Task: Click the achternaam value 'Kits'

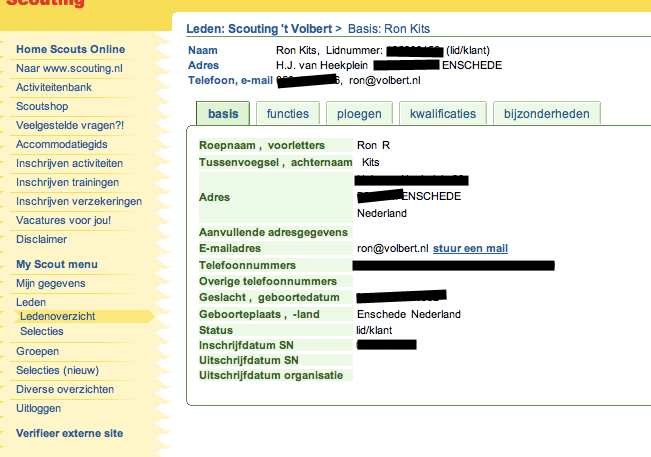Action: (370, 162)
